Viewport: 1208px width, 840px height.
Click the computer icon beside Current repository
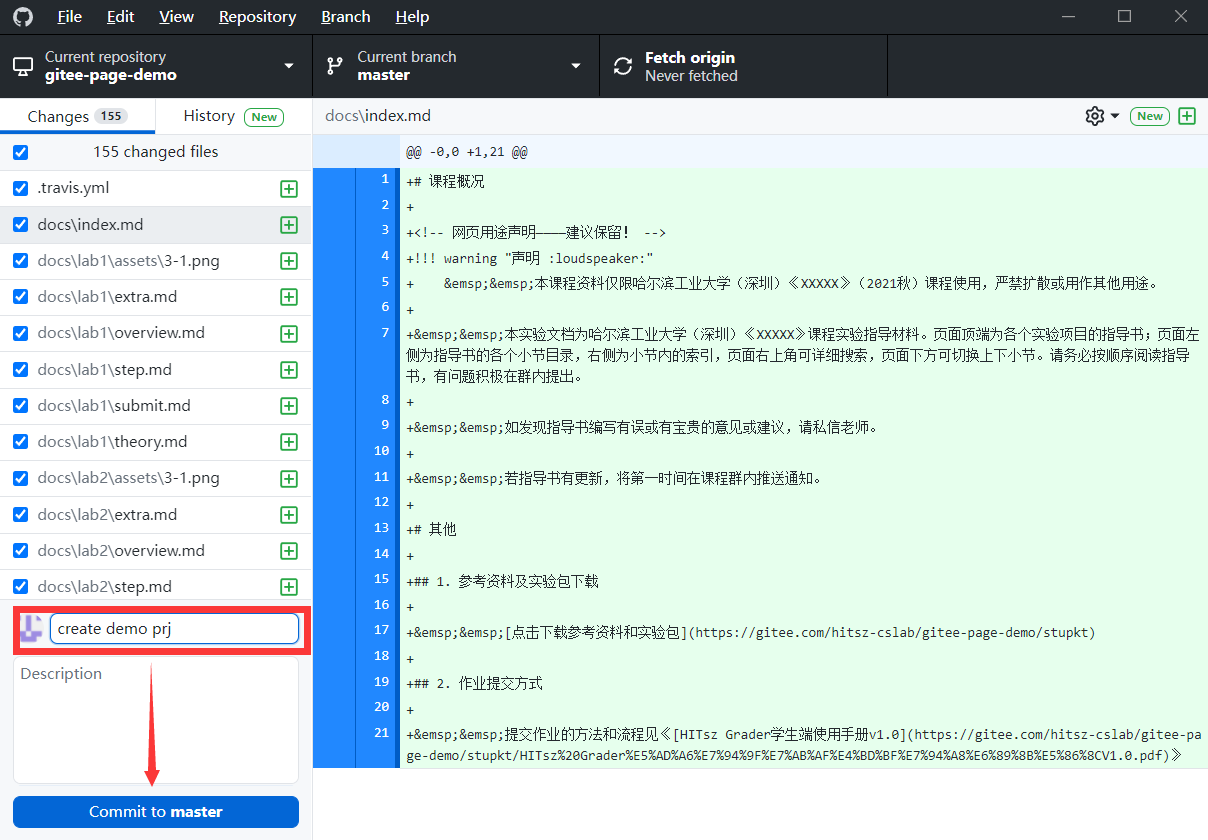(x=22, y=66)
